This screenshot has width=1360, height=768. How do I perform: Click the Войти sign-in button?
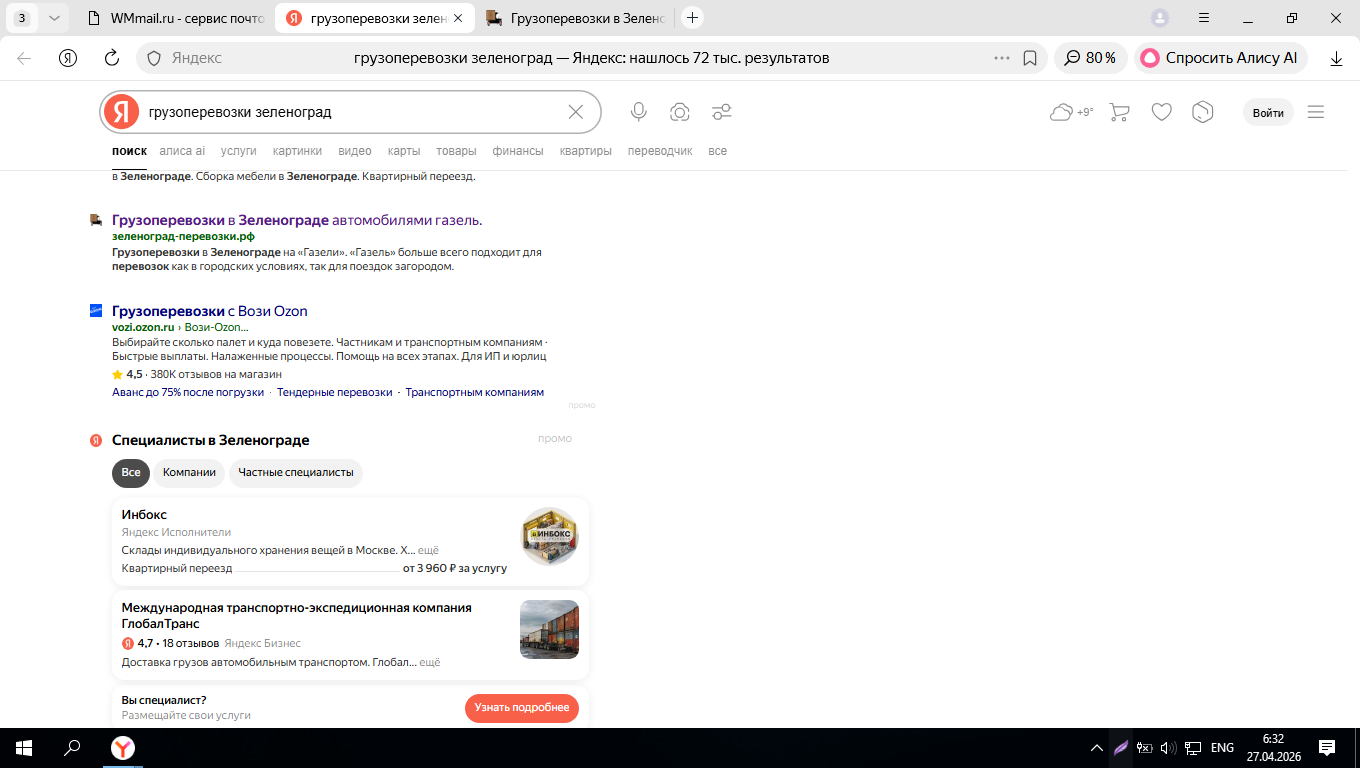1268,112
